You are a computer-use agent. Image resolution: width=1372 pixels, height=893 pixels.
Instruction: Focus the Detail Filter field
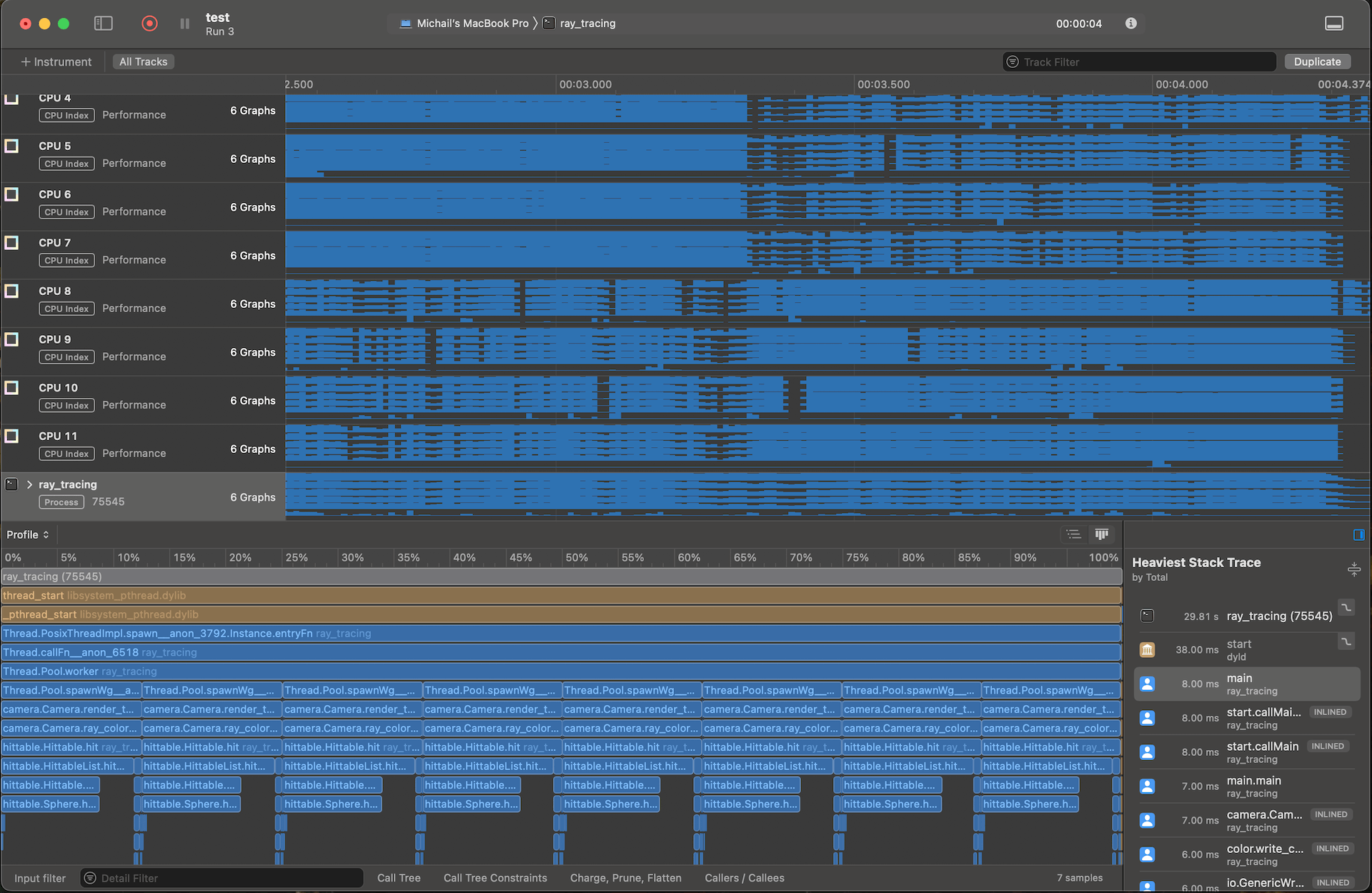coord(222,878)
